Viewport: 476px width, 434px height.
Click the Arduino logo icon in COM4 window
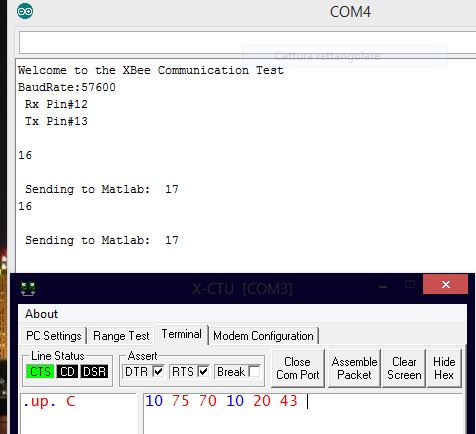[x=25, y=11]
